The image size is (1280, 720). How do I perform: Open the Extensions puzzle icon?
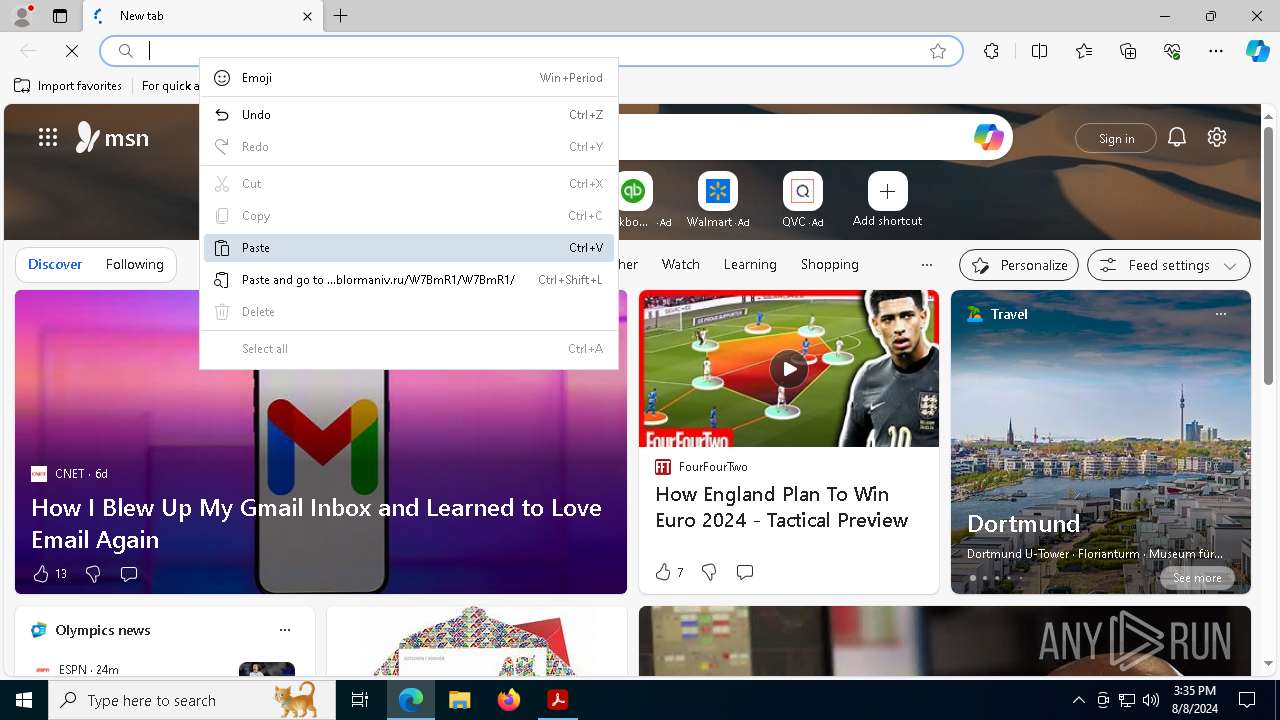pyautogui.click(x=991, y=51)
